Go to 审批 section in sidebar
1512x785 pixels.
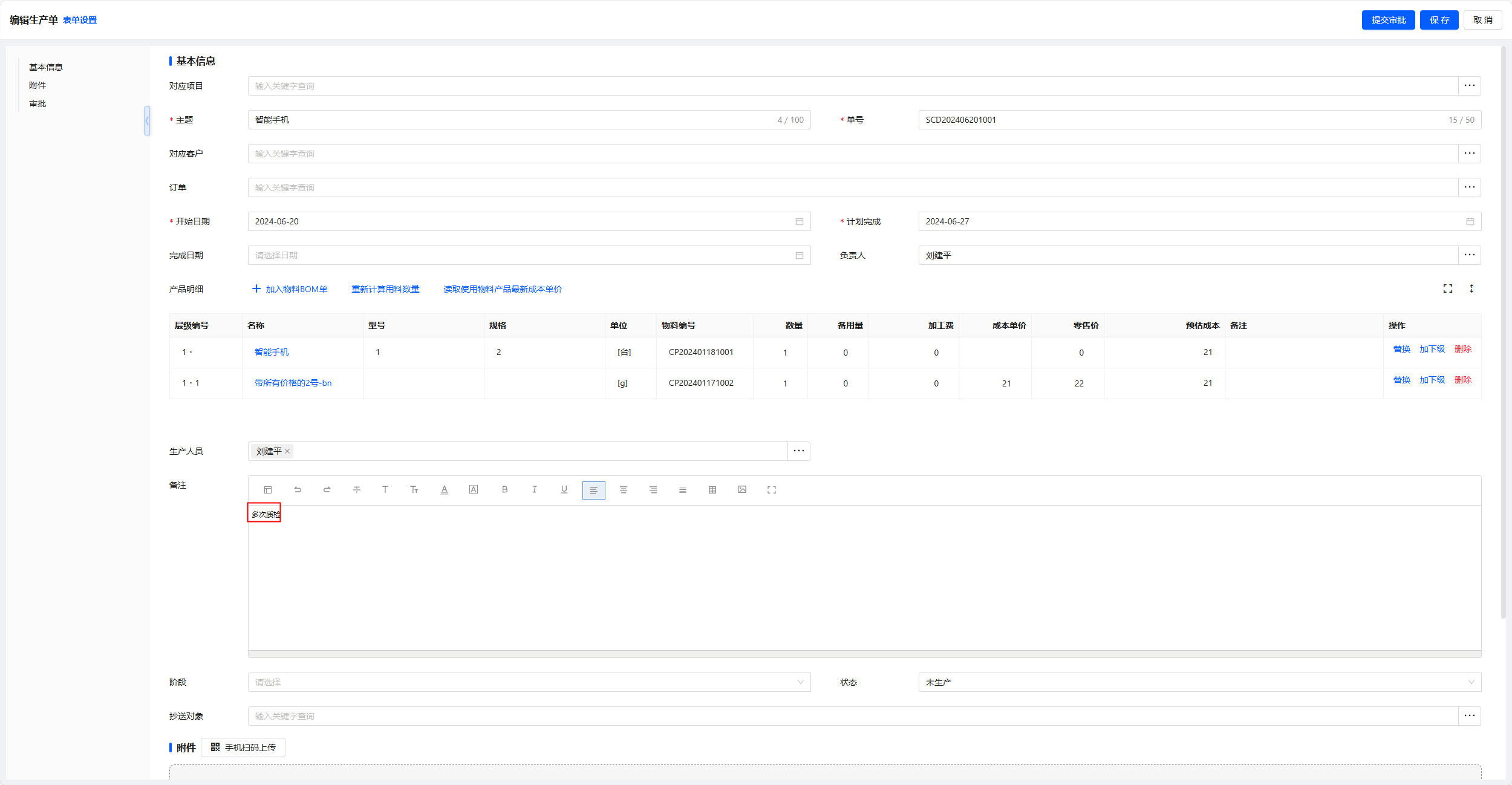tap(37, 103)
